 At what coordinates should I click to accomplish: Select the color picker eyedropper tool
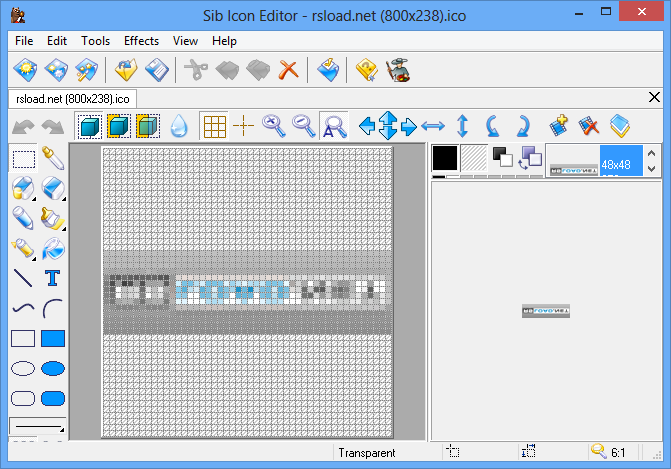click(53, 159)
